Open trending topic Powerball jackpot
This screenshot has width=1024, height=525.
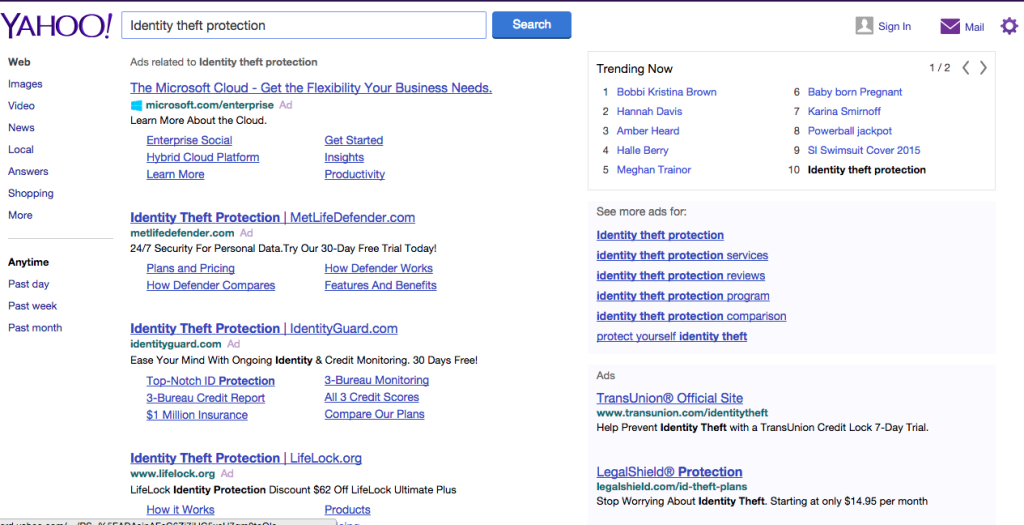[850, 131]
